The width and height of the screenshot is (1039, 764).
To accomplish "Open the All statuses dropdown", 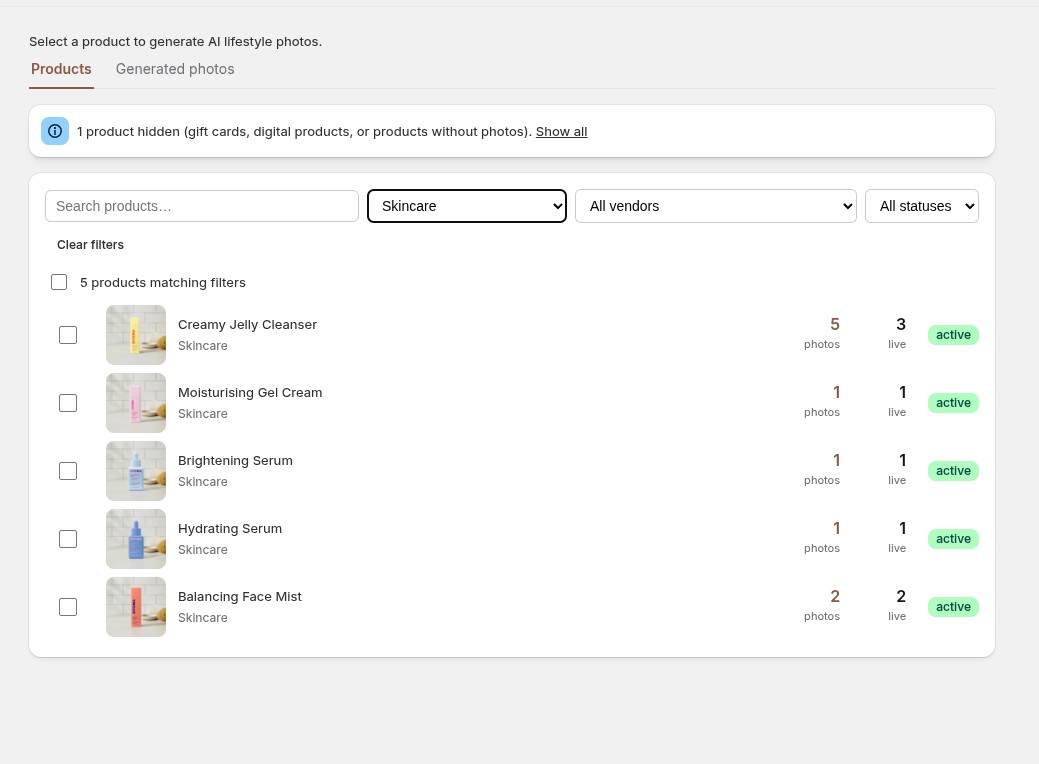I will 922,206.
